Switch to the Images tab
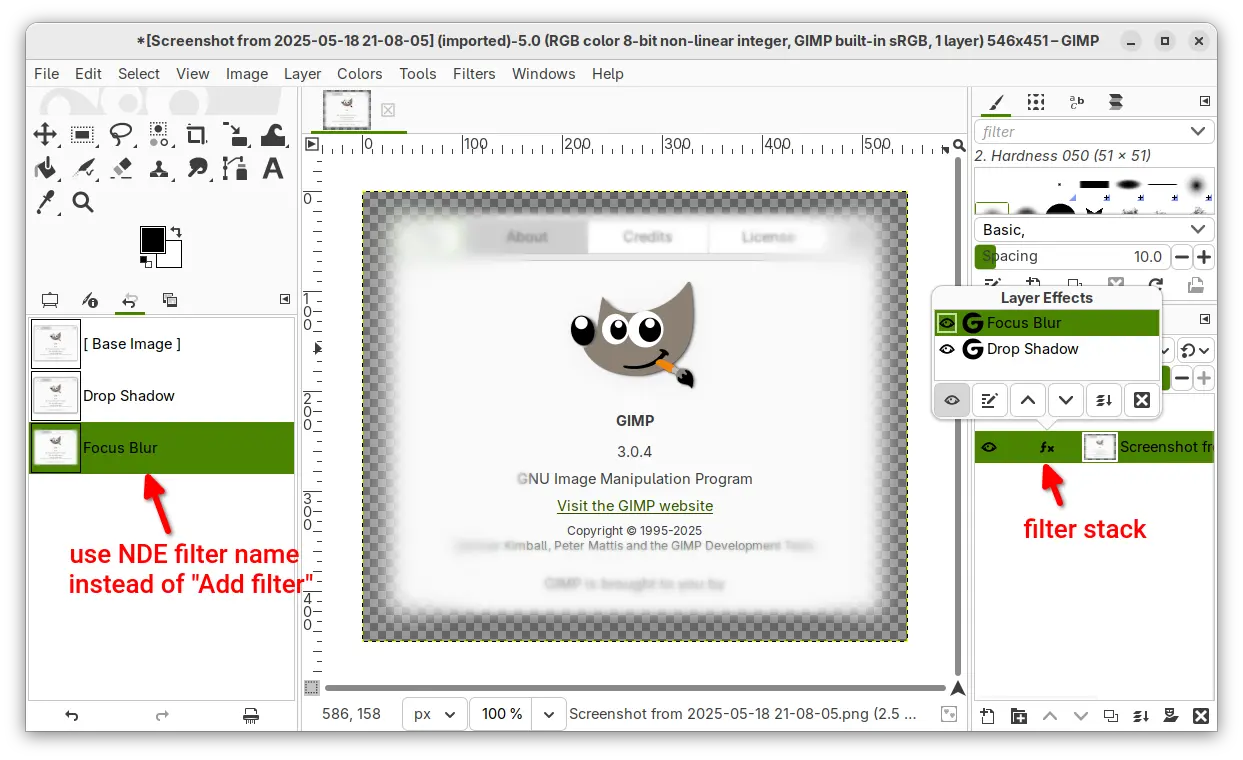 tap(169, 300)
